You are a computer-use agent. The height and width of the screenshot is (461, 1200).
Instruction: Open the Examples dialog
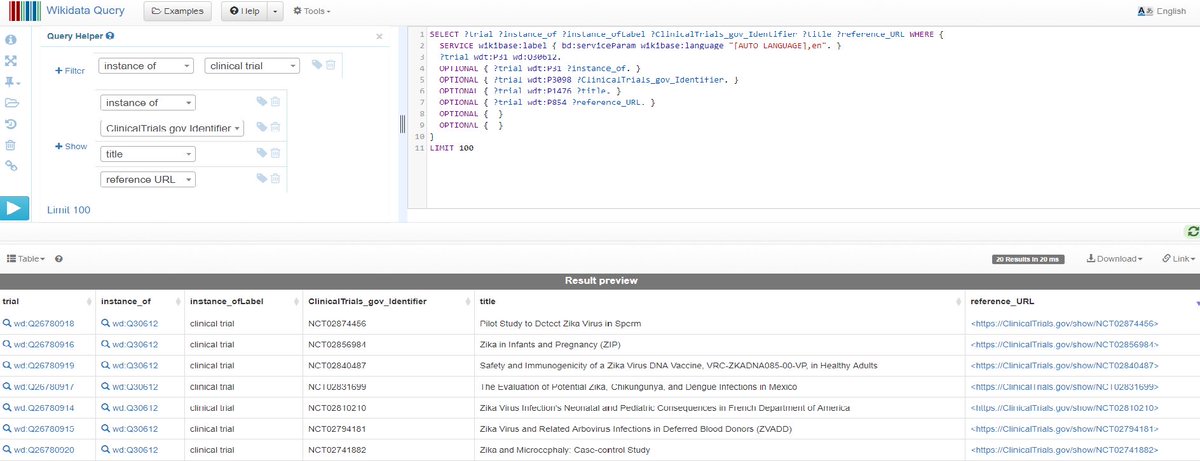point(177,11)
